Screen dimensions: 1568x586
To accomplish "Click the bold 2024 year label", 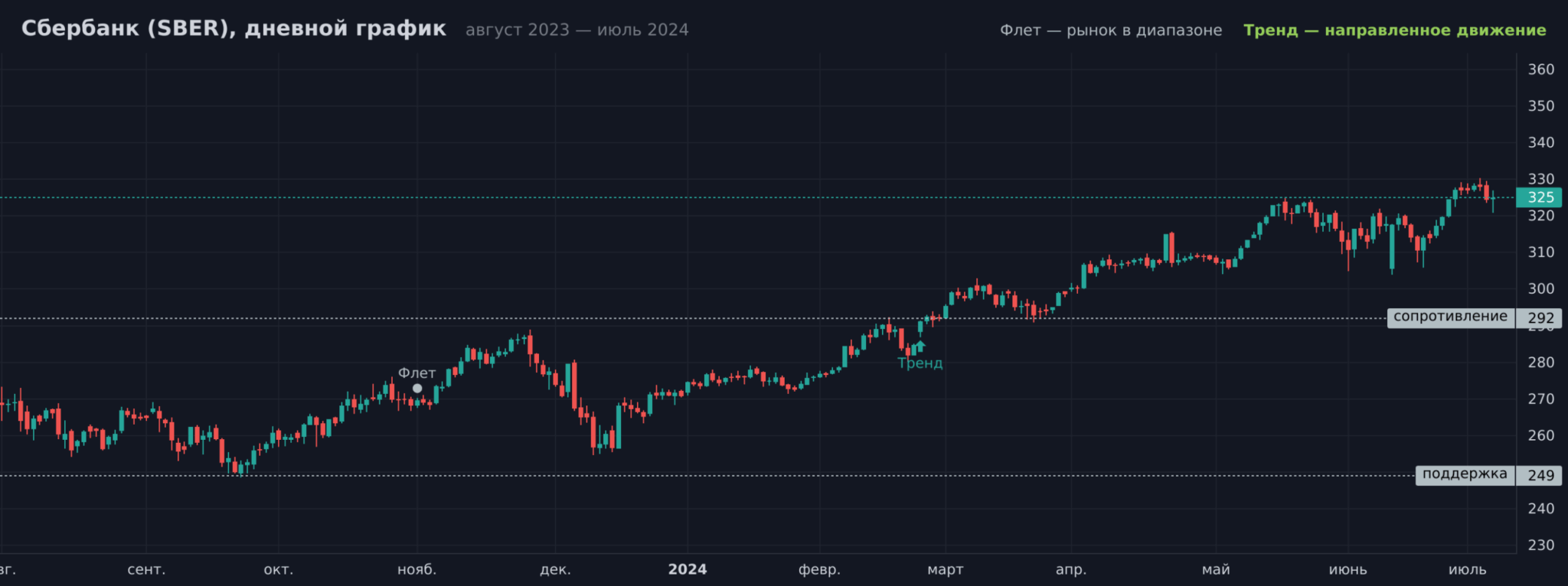I will (688, 570).
